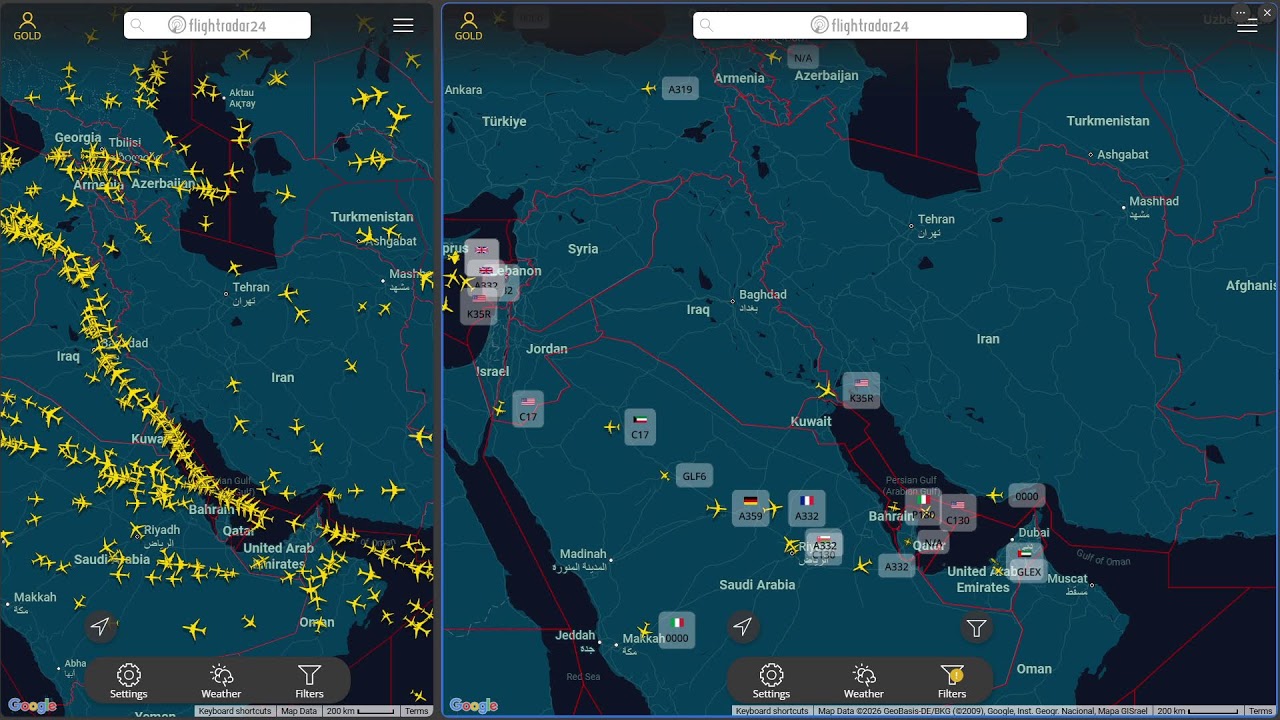Open hamburger menu in right window
The image size is (1280, 720).
pyautogui.click(x=1247, y=26)
